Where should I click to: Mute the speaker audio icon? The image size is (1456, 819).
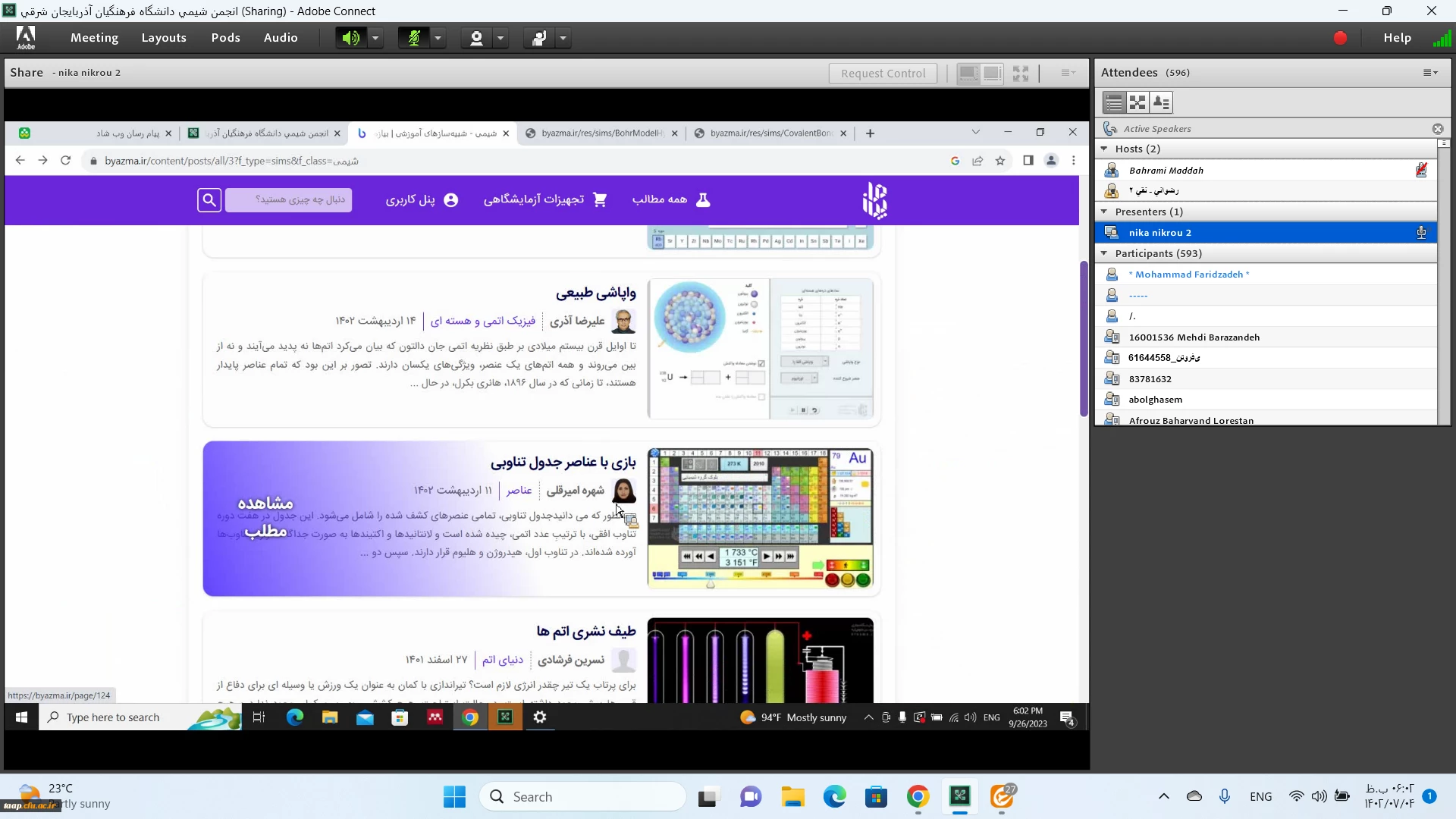pos(350,38)
